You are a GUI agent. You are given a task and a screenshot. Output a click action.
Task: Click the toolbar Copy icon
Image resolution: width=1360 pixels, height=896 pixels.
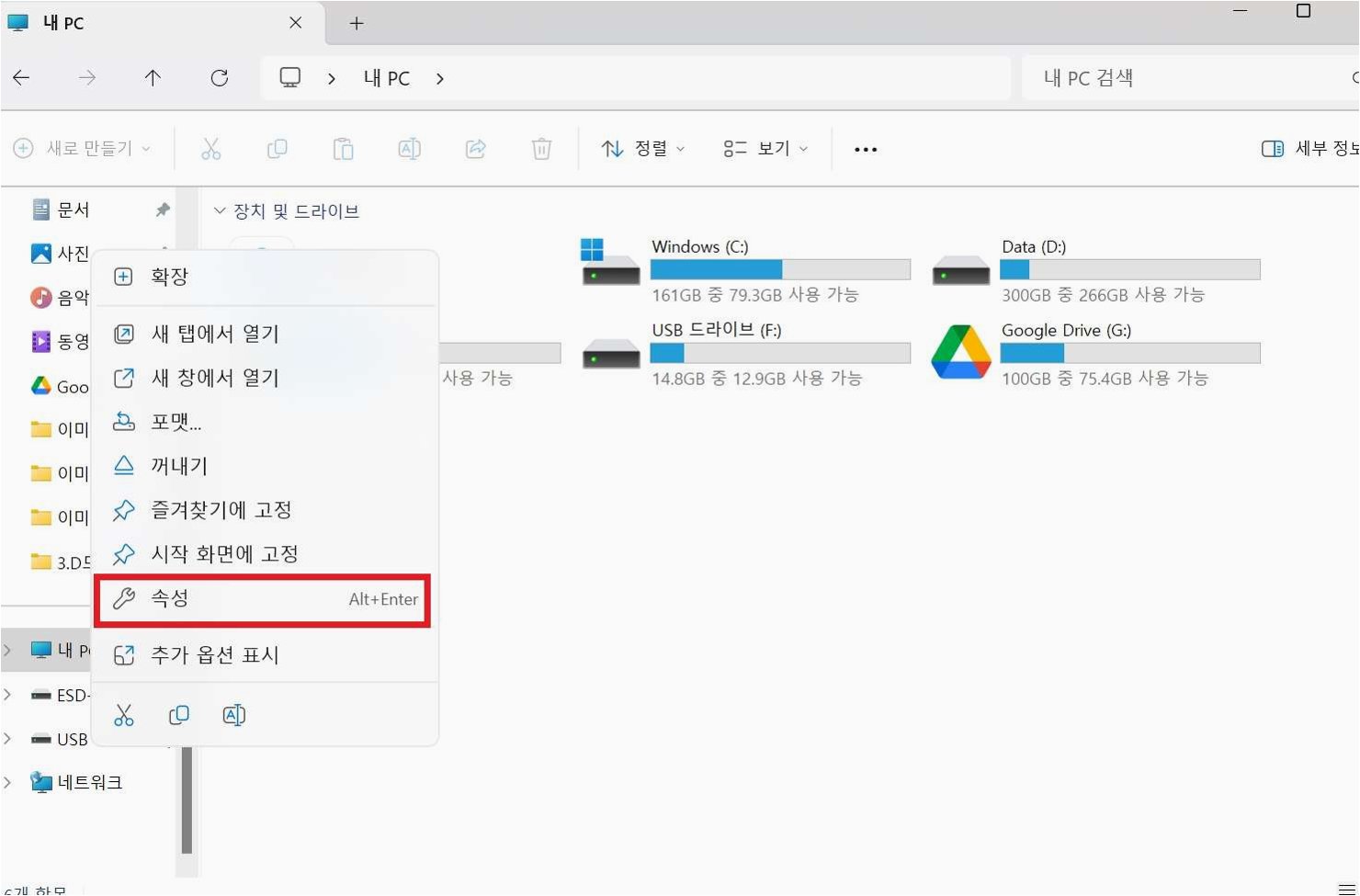pyautogui.click(x=277, y=149)
